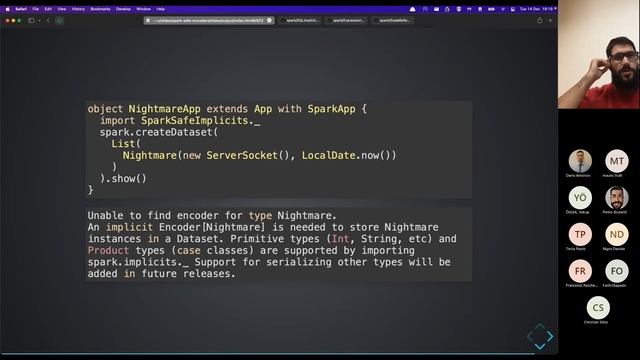
Task: Open the Wi-Fi status menu icon
Action: (x=502, y=9)
